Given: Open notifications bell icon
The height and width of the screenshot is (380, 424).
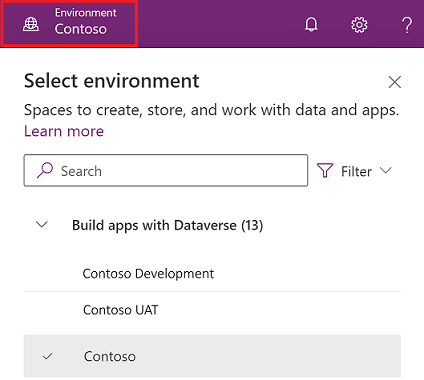Looking at the screenshot, I should point(311,25).
